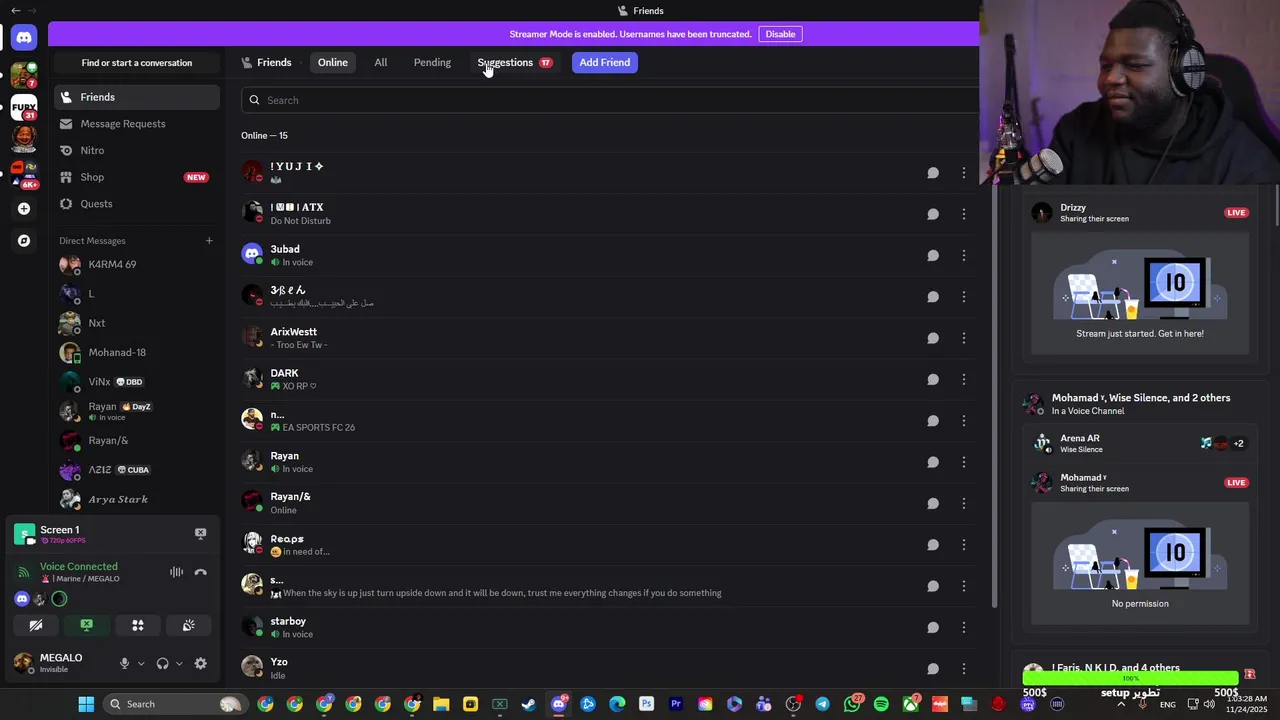
Task: Expand headphone output options chevron
Action: click(179, 663)
